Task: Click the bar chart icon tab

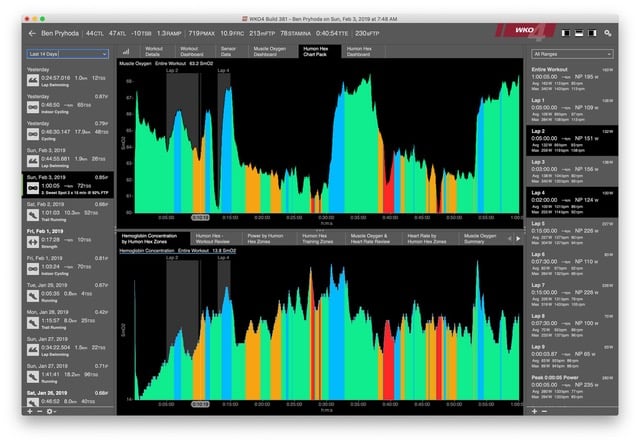Action: 126,51
